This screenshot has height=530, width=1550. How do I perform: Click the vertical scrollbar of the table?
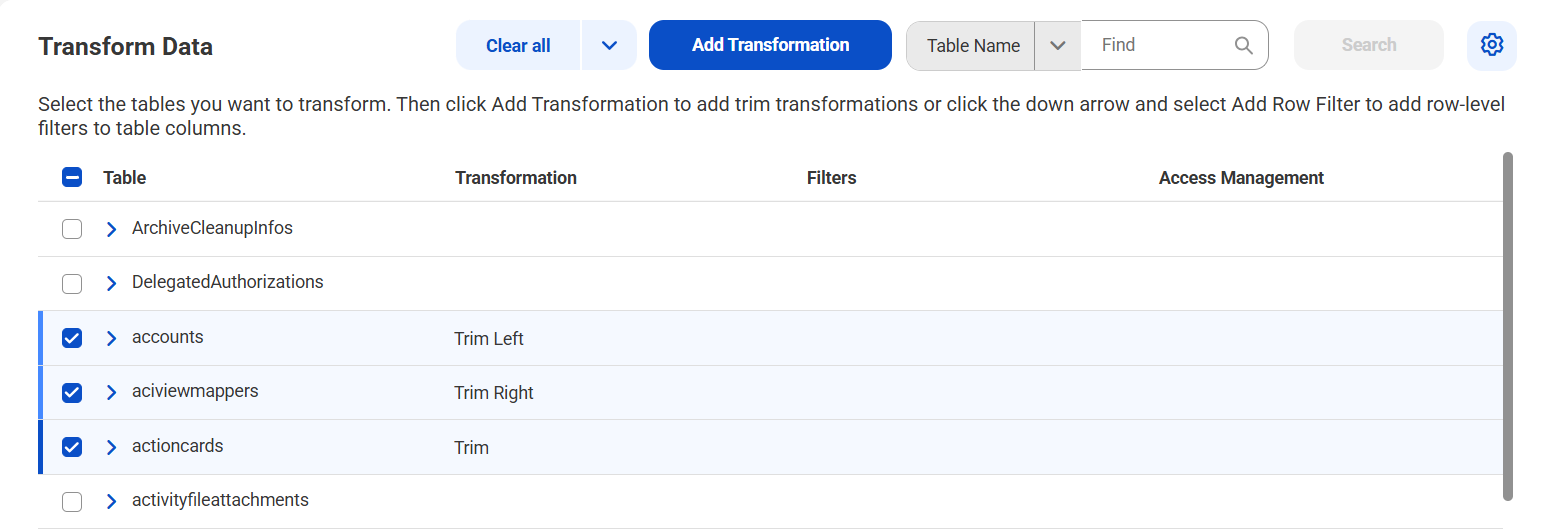pos(1508,326)
